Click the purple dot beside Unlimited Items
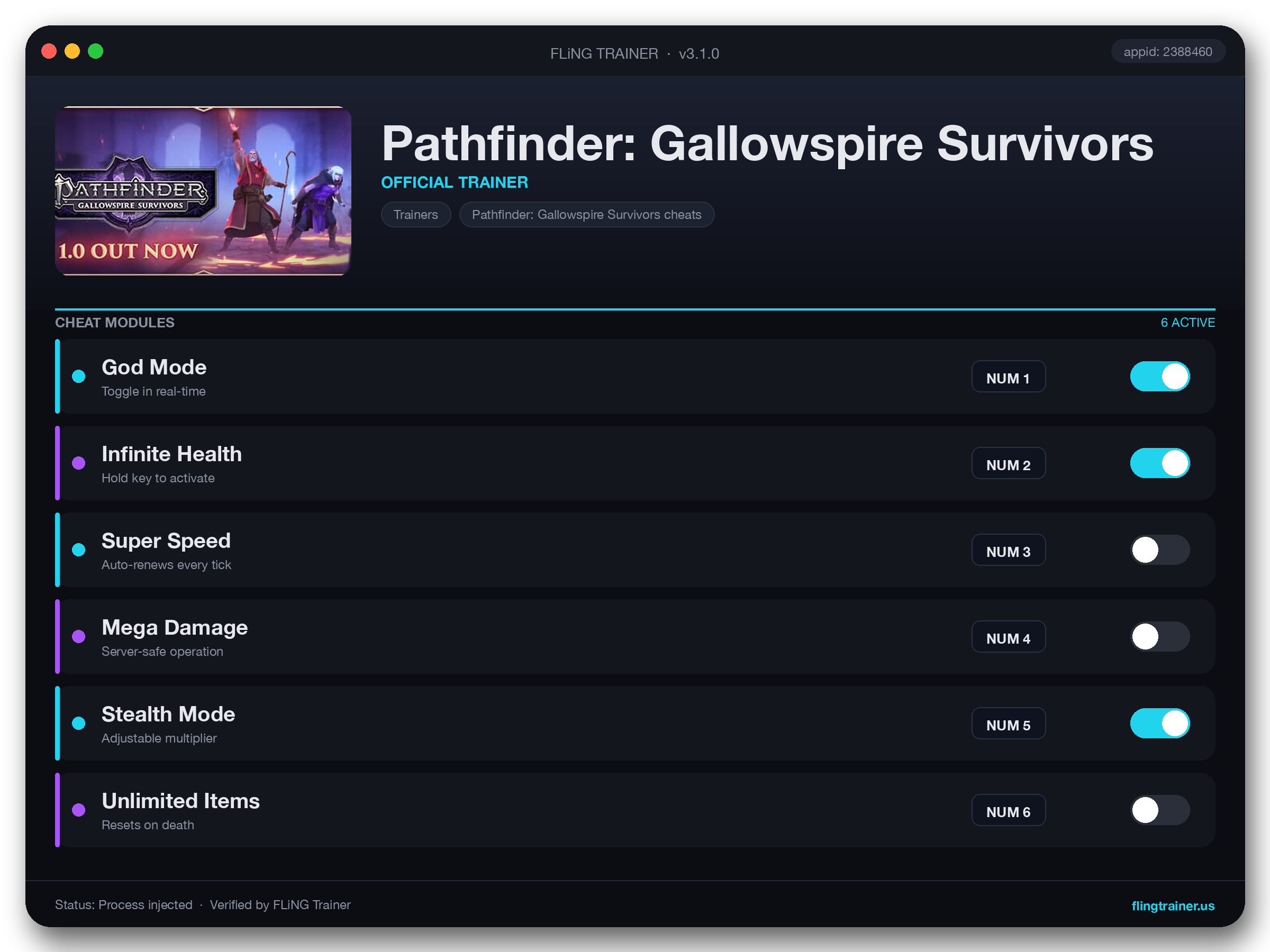1270x952 pixels. pyautogui.click(x=79, y=810)
